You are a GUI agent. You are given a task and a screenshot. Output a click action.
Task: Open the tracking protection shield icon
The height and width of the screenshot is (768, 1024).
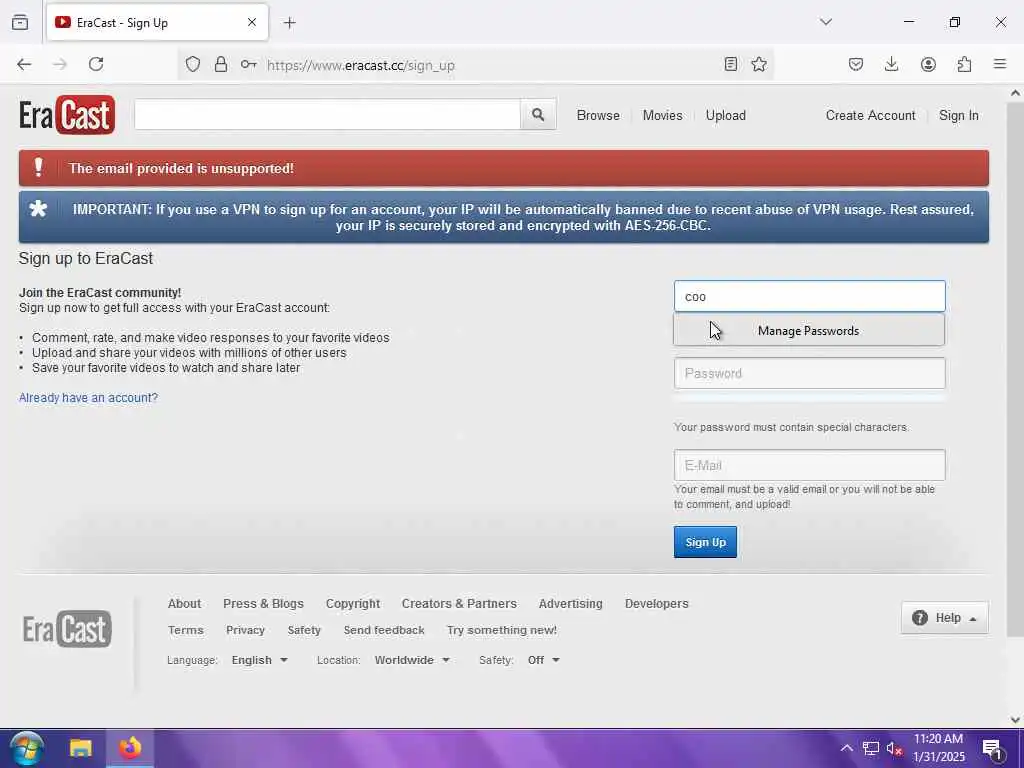(193, 64)
